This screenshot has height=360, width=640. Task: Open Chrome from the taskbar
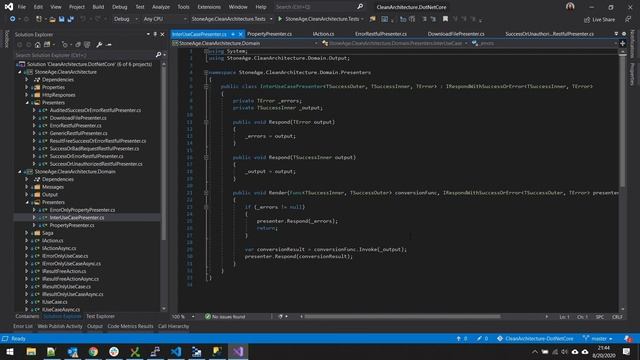(93, 351)
